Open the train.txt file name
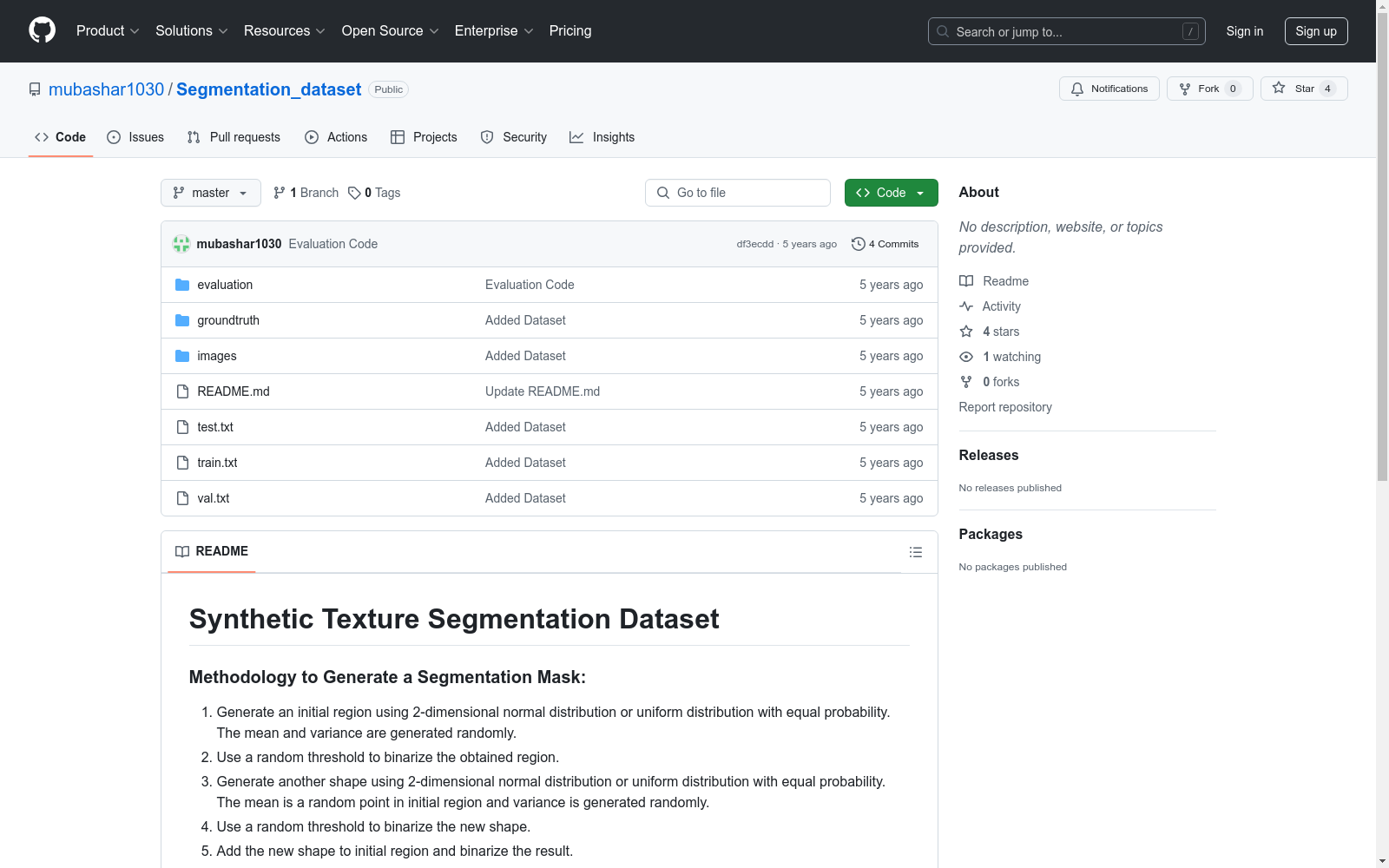Screen dimensions: 1389x868 click(x=217, y=463)
